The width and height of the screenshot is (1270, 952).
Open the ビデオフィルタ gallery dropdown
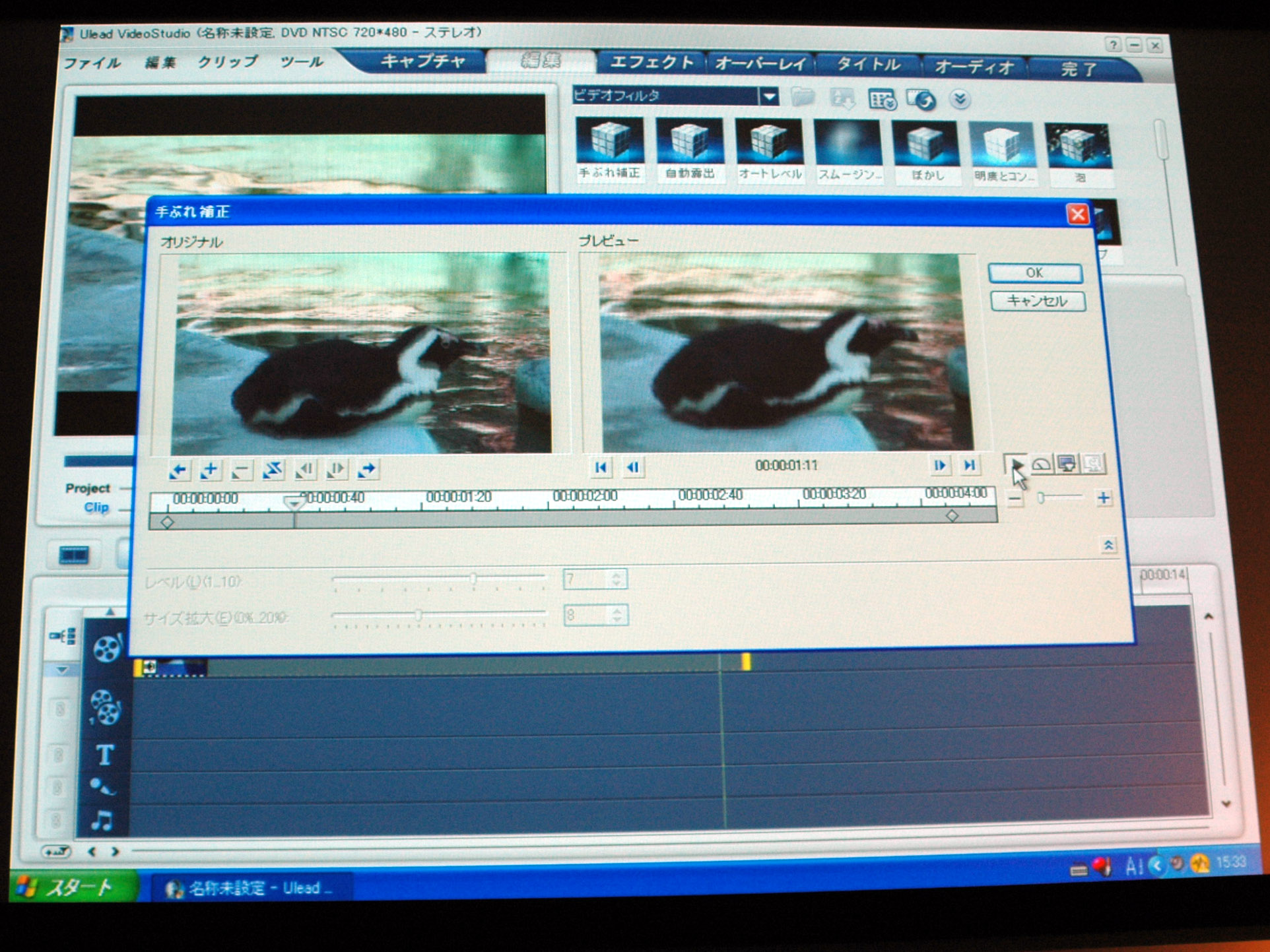click(x=769, y=97)
